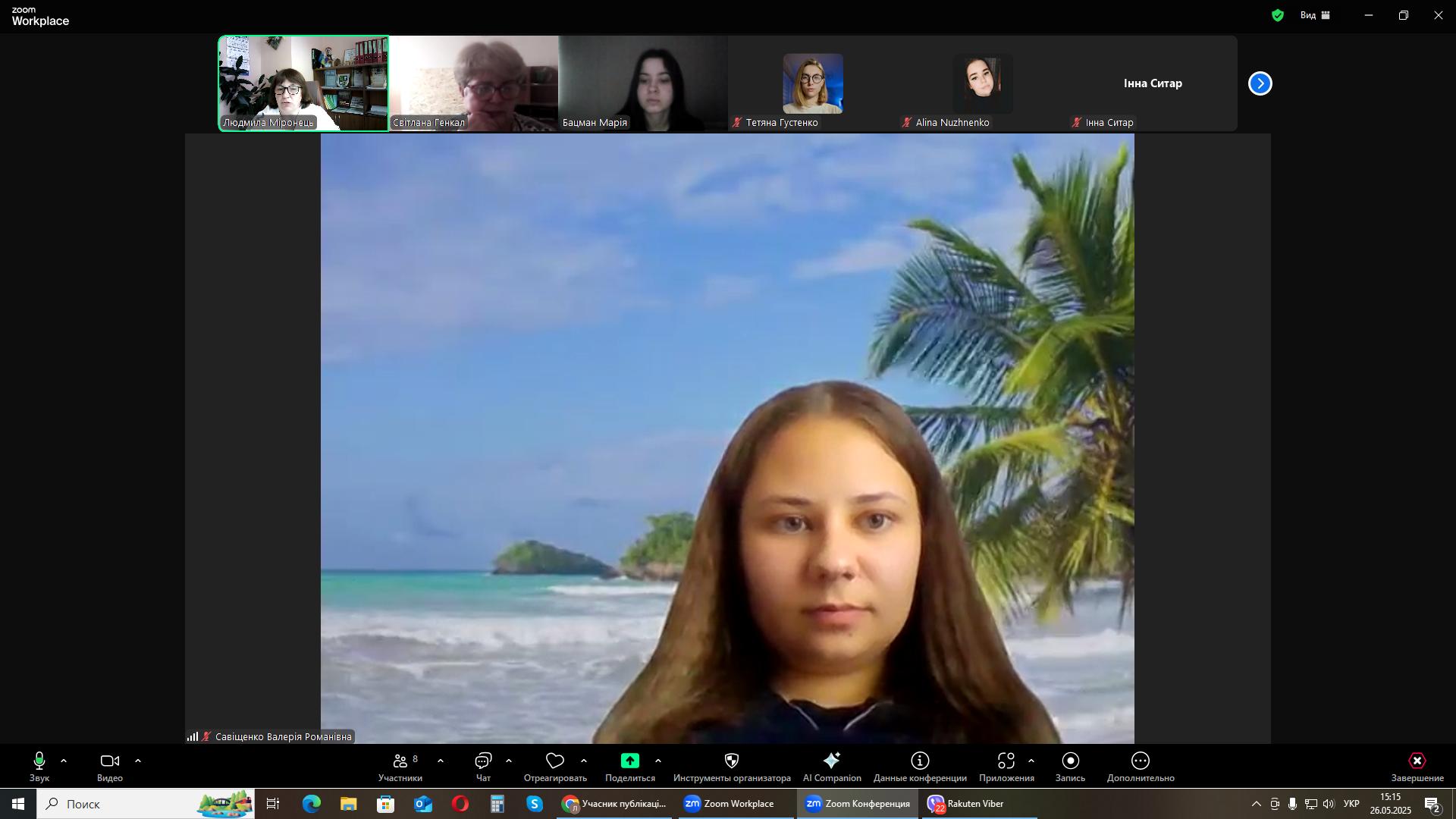Select Інна Ситар participant tile

pyautogui.click(x=1153, y=83)
